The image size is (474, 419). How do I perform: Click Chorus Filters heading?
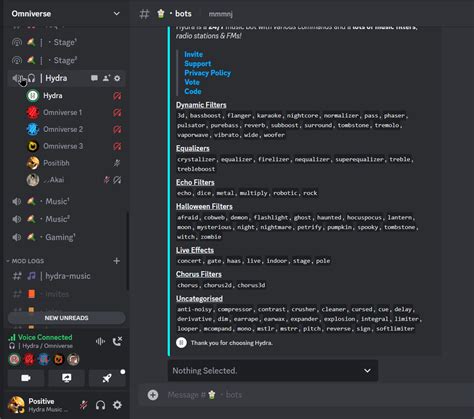click(x=199, y=274)
